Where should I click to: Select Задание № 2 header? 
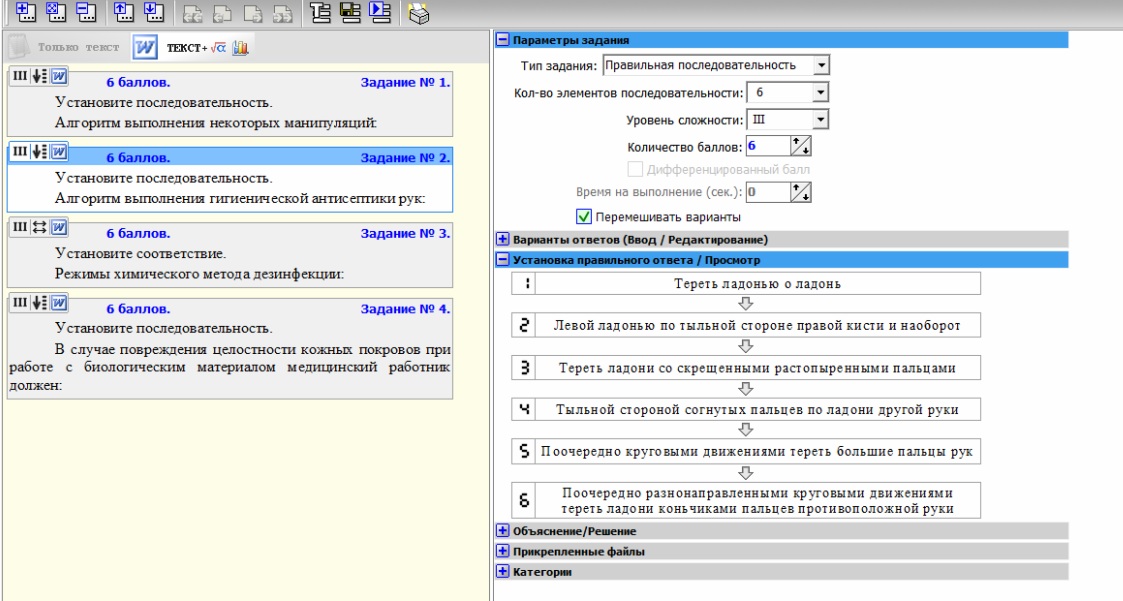pyautogui.click(x=230, y=157)
